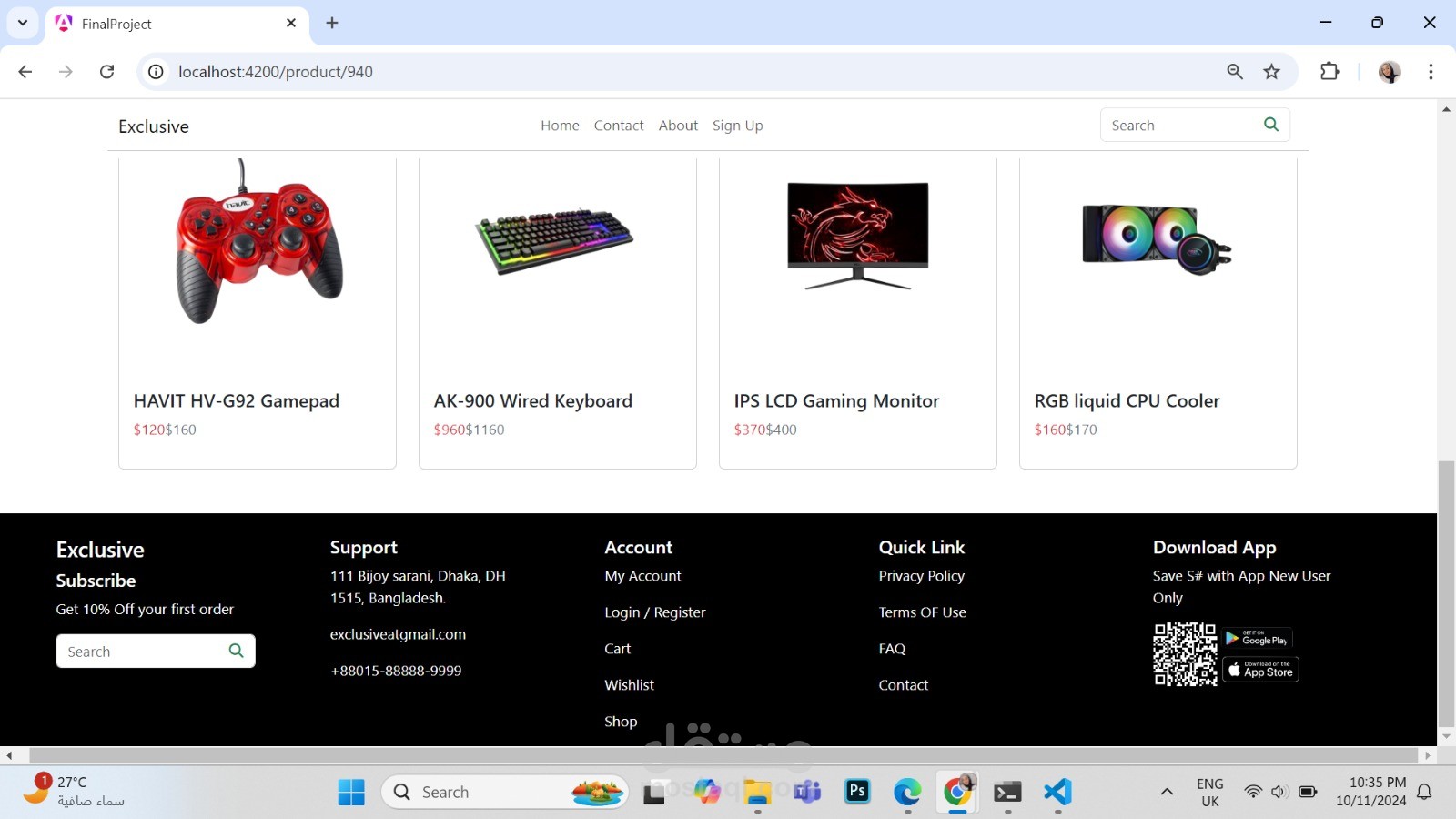Open the Chrome extensions puzzle icon
The height and width of the screenshot is (819, 1456).
tap(1330, 72)
